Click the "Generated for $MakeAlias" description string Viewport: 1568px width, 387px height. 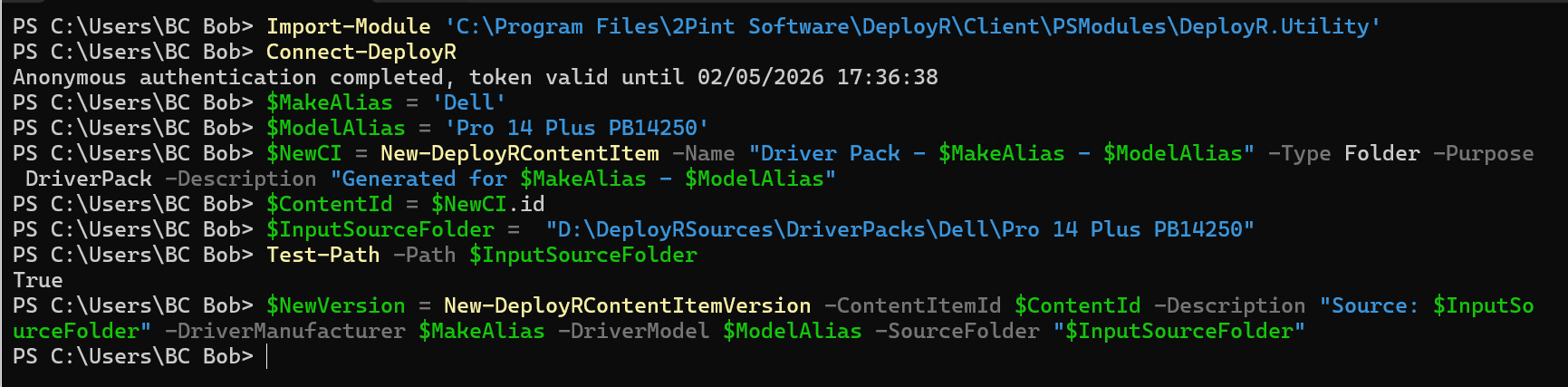pos(582,179)
